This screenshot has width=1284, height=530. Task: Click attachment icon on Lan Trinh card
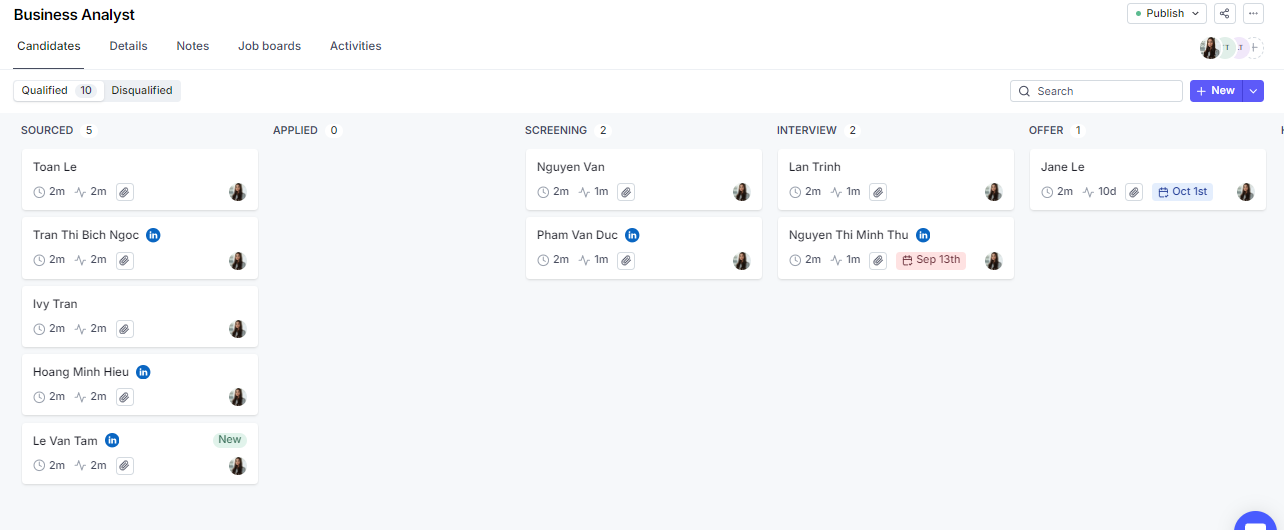click(877, 192)
